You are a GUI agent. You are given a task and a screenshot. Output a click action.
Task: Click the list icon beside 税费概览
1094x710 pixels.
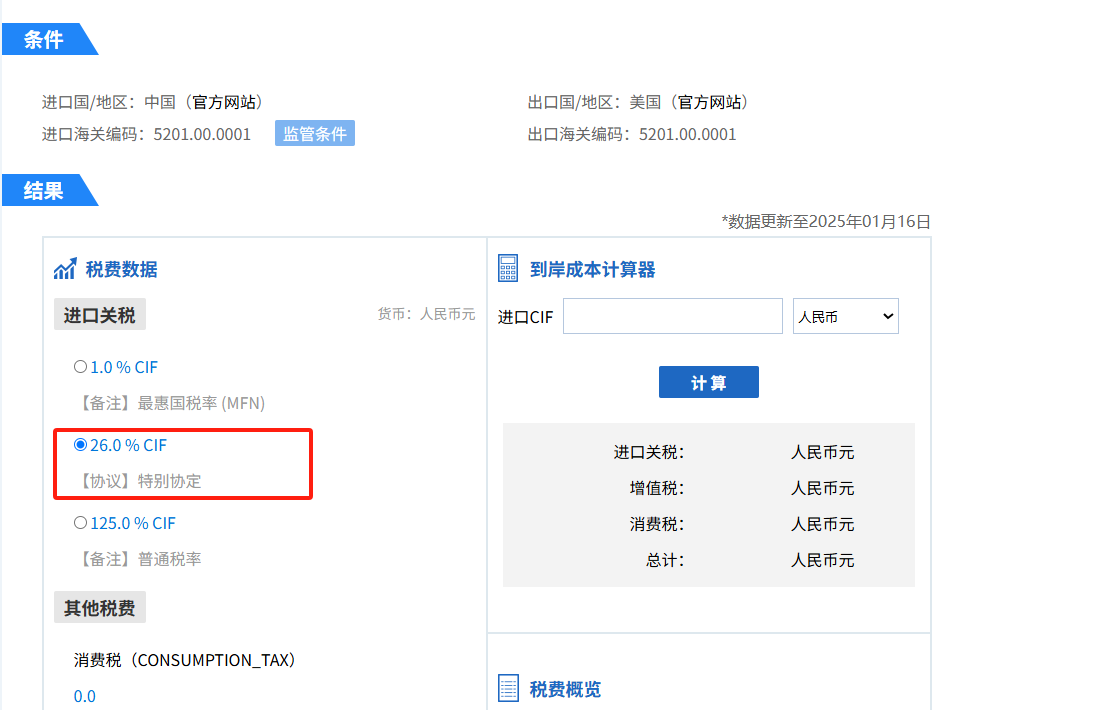click(x=508, y=689)
